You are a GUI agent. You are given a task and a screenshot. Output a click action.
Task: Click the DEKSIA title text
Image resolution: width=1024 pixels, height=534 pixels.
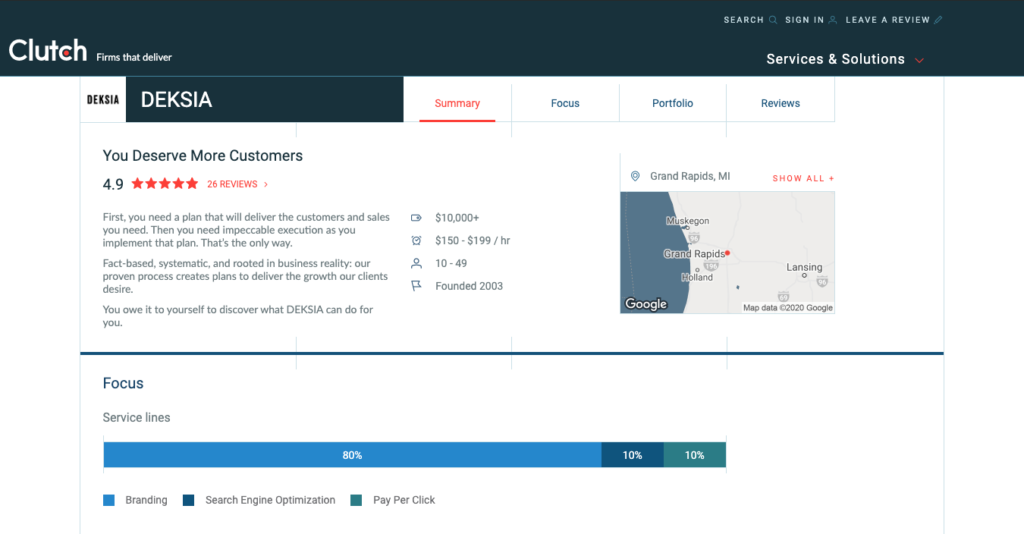click(176, 99)
